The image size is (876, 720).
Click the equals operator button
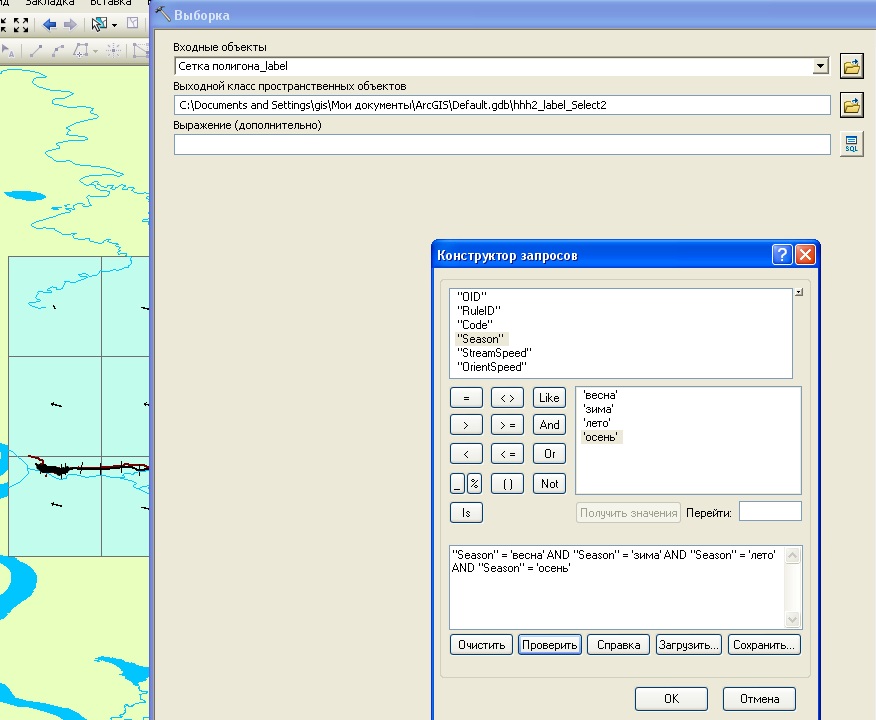[x=466, y=398]
